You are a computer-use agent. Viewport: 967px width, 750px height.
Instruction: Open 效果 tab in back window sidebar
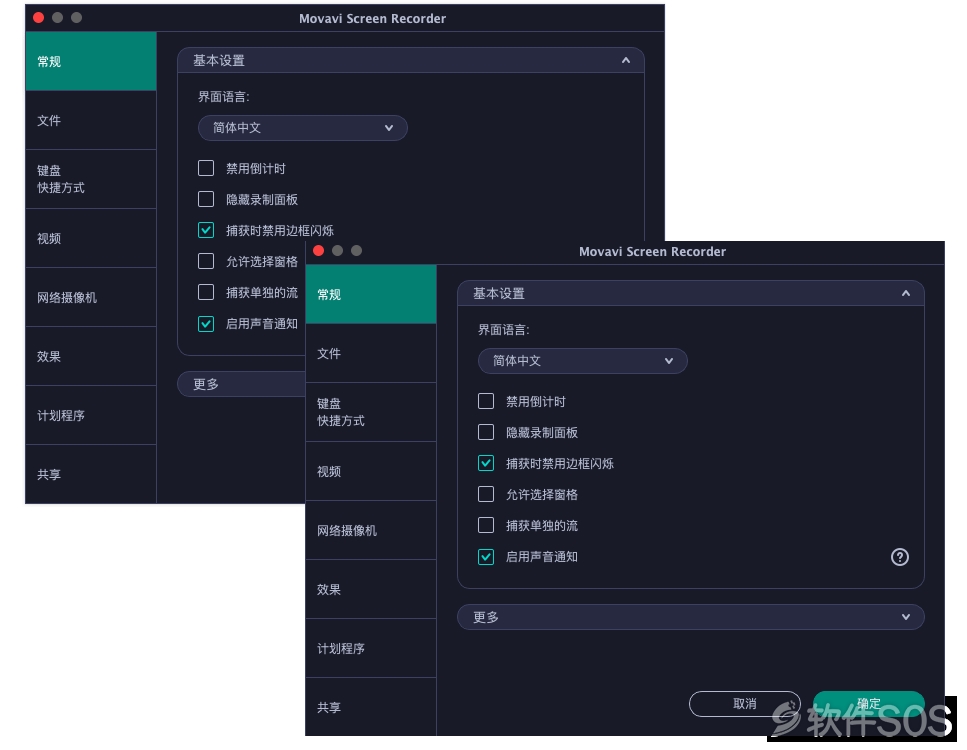pyautogui.click(x=91, y=356)
